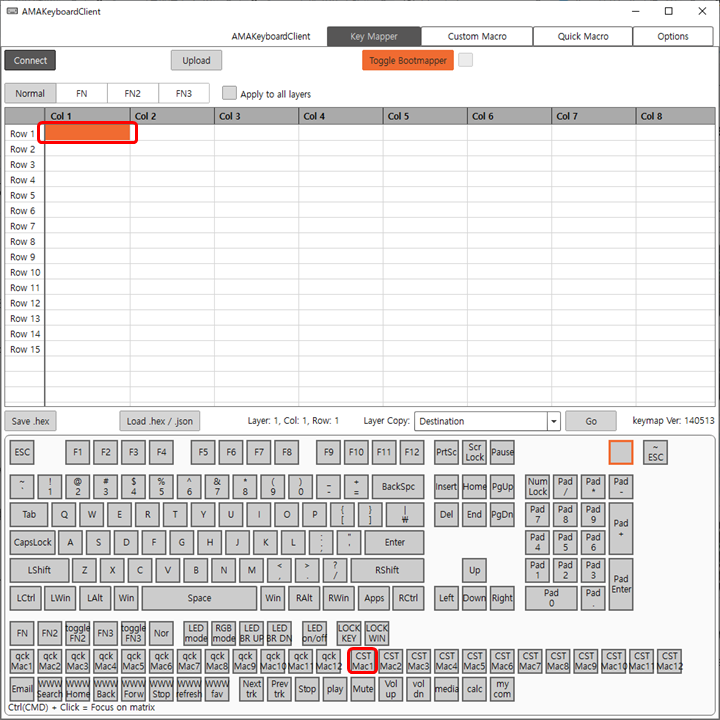Select the Email key
The width and height of the screenshot is (720, 720).
pos(22,689)
